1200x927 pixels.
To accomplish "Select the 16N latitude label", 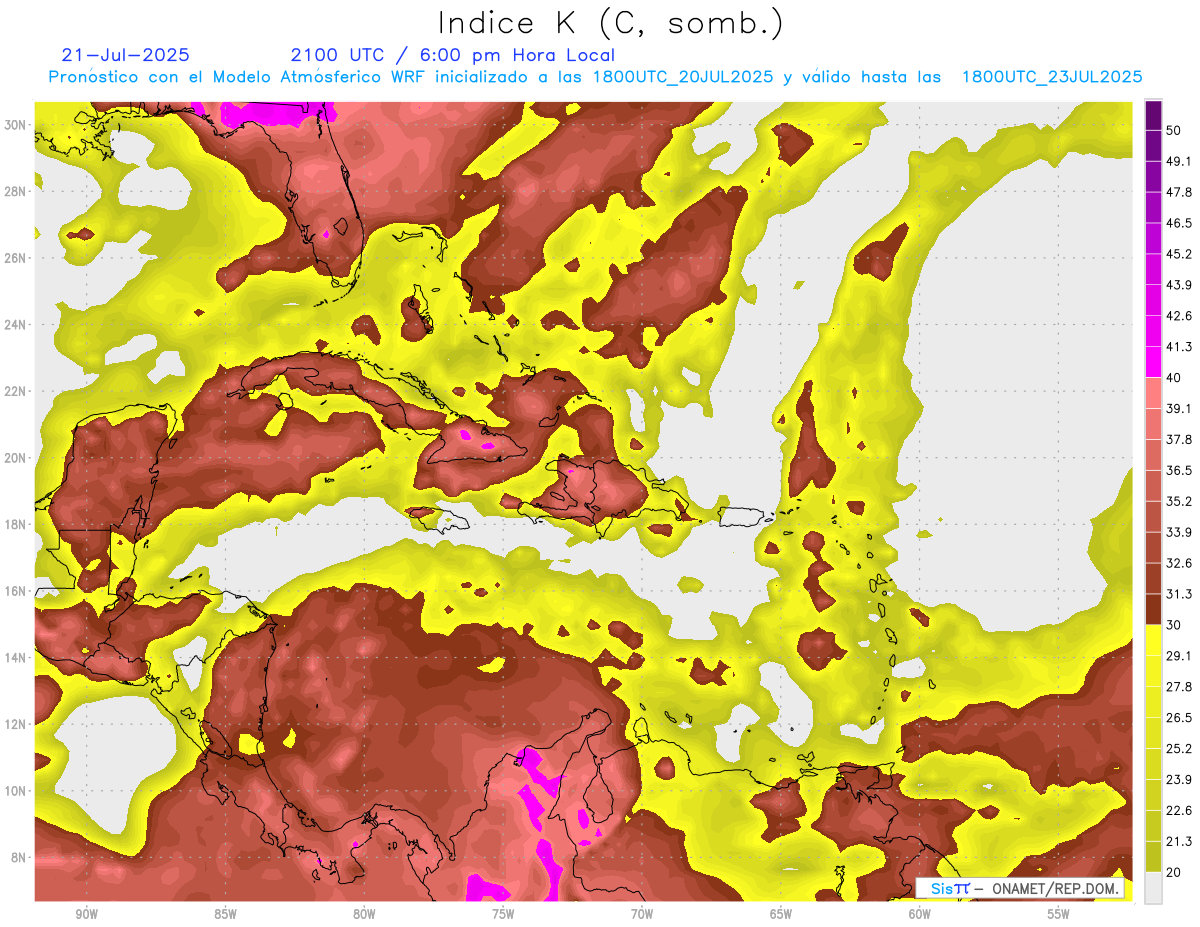I will point(17,591).
